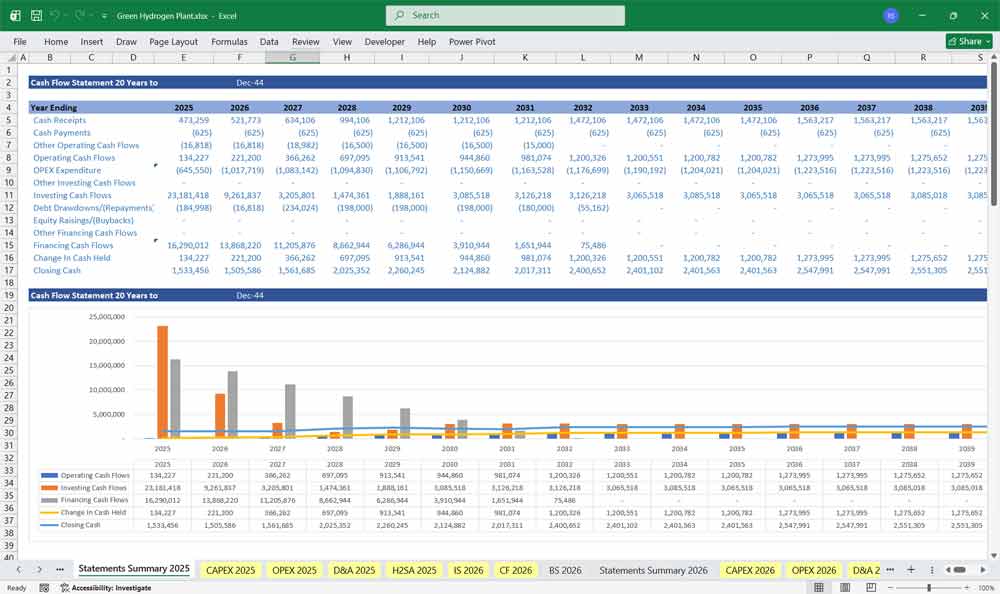Switch to the Power Pivot ribbon tab

(471, 42)
